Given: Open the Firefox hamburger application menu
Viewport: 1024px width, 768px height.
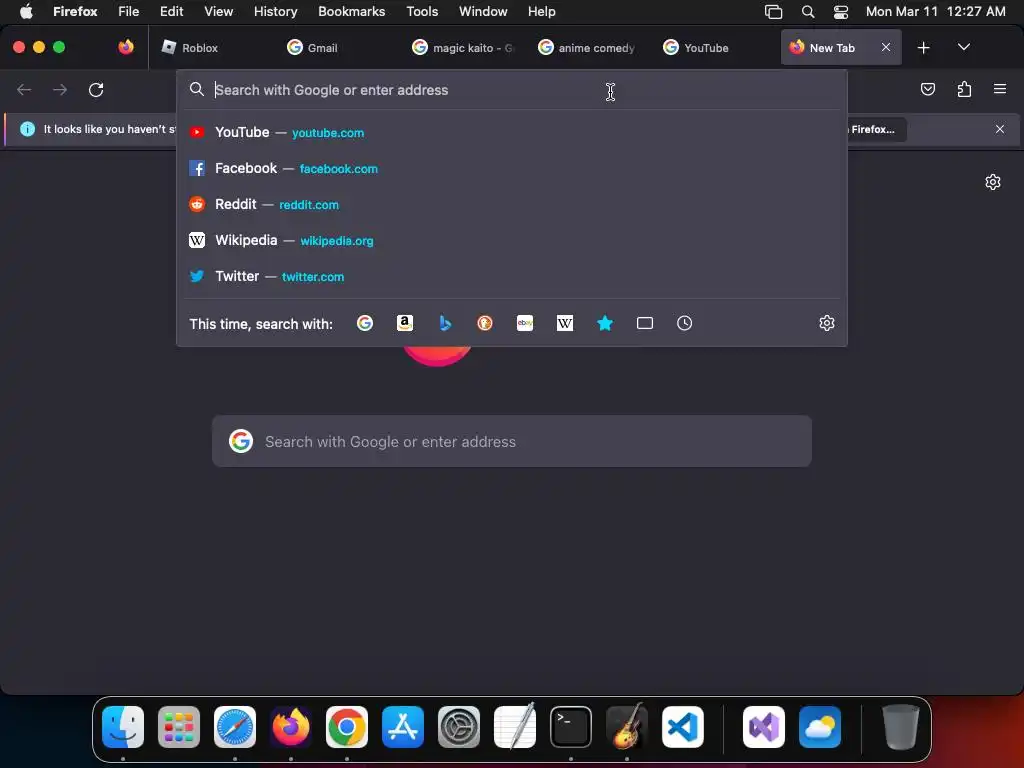Looking at the screenshot, I should pyautogui.click(x=1000, y=89).
